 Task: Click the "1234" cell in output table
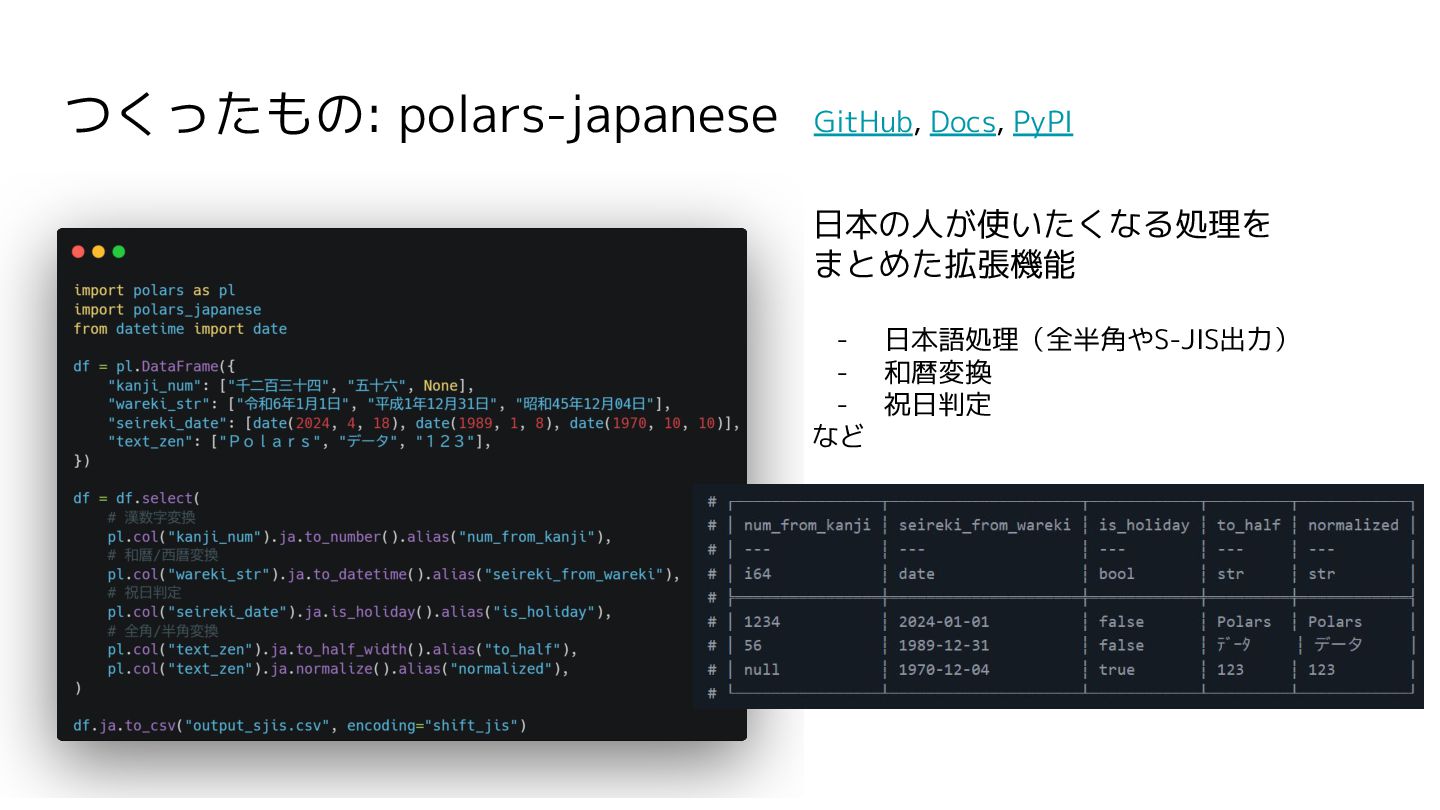coord(762,622)
